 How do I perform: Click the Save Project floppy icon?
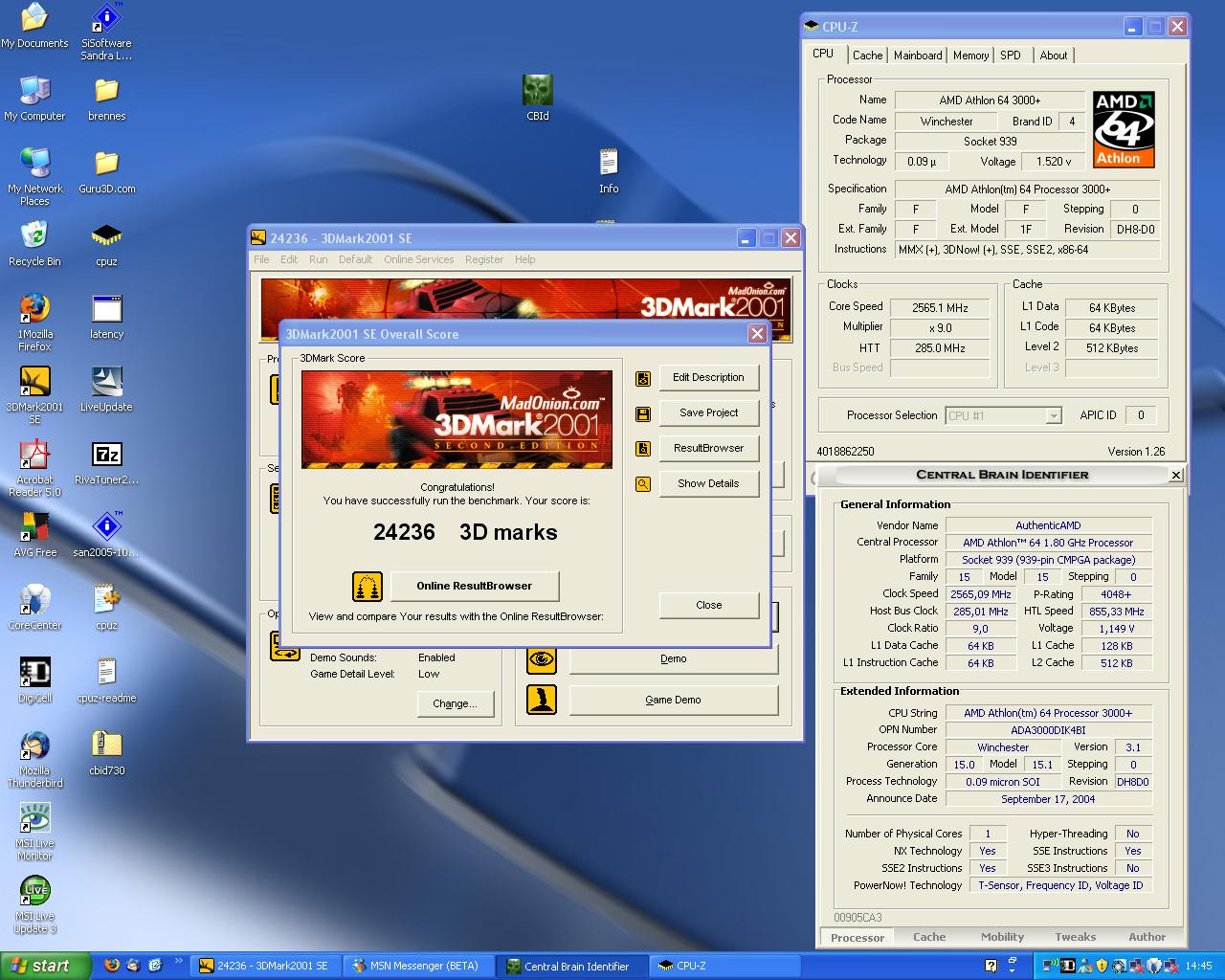point(643,413)
